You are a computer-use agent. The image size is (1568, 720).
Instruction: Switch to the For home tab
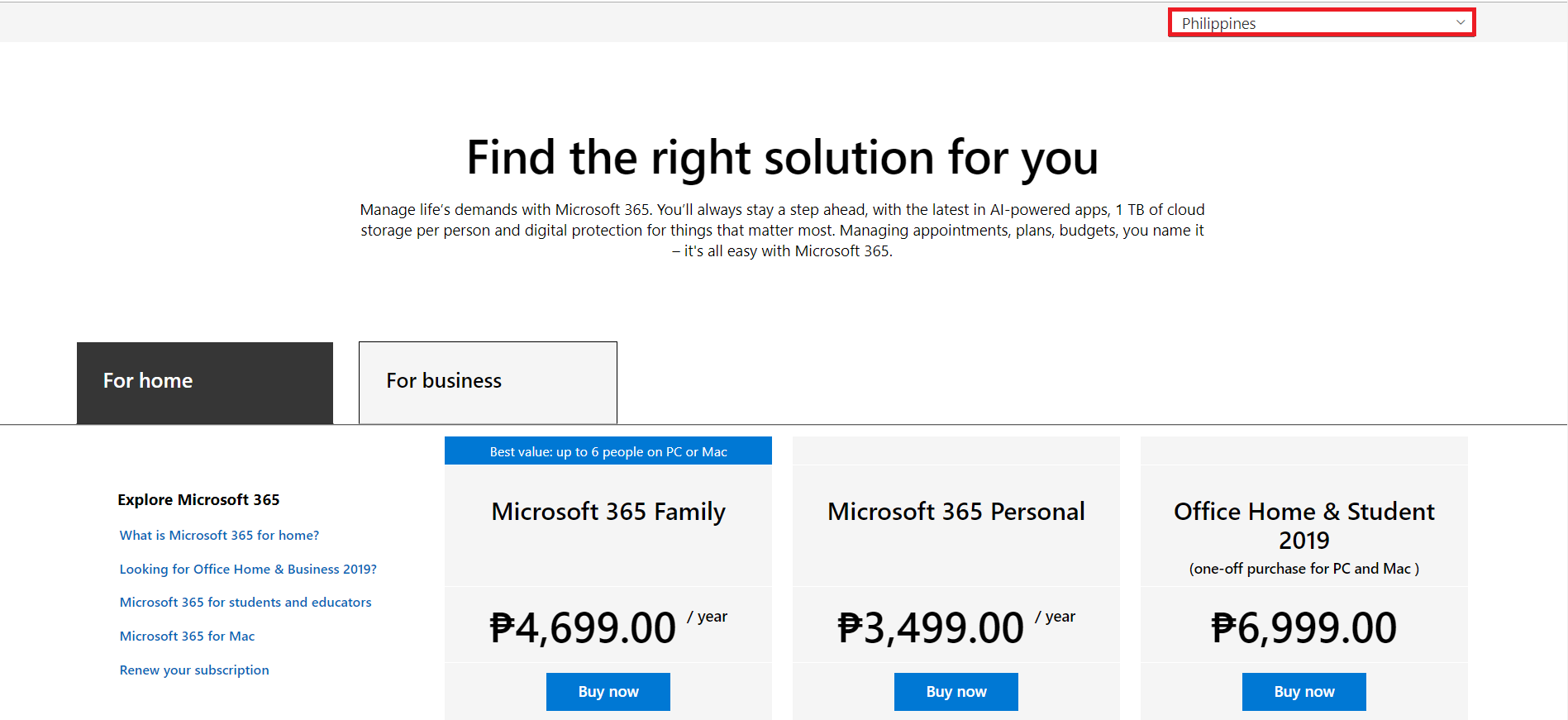(205, 383)
